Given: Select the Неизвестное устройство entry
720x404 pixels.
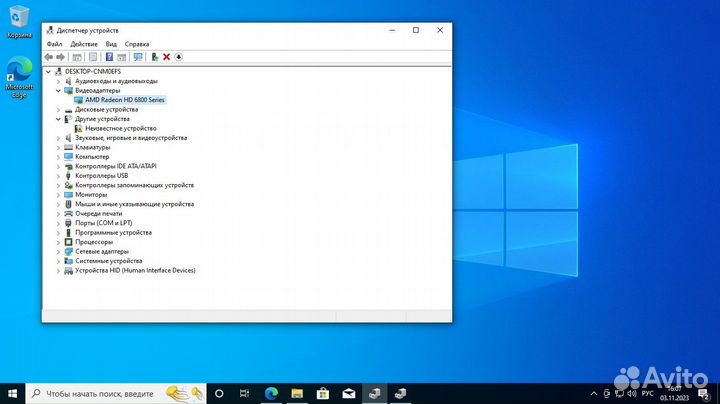Looking at the screenshot, I should coord(121,129).
